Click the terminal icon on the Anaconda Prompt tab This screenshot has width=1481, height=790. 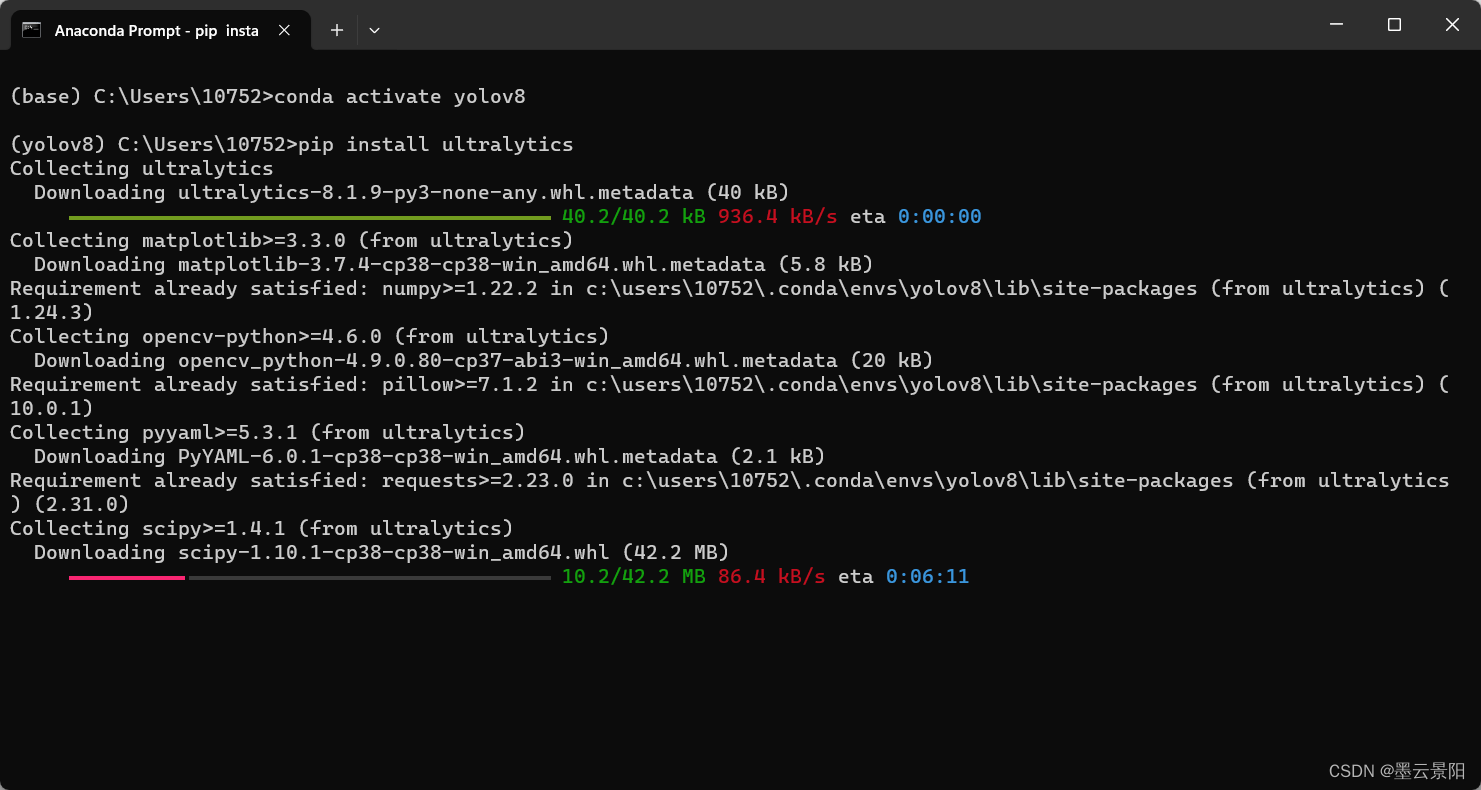tap(31, 30)
